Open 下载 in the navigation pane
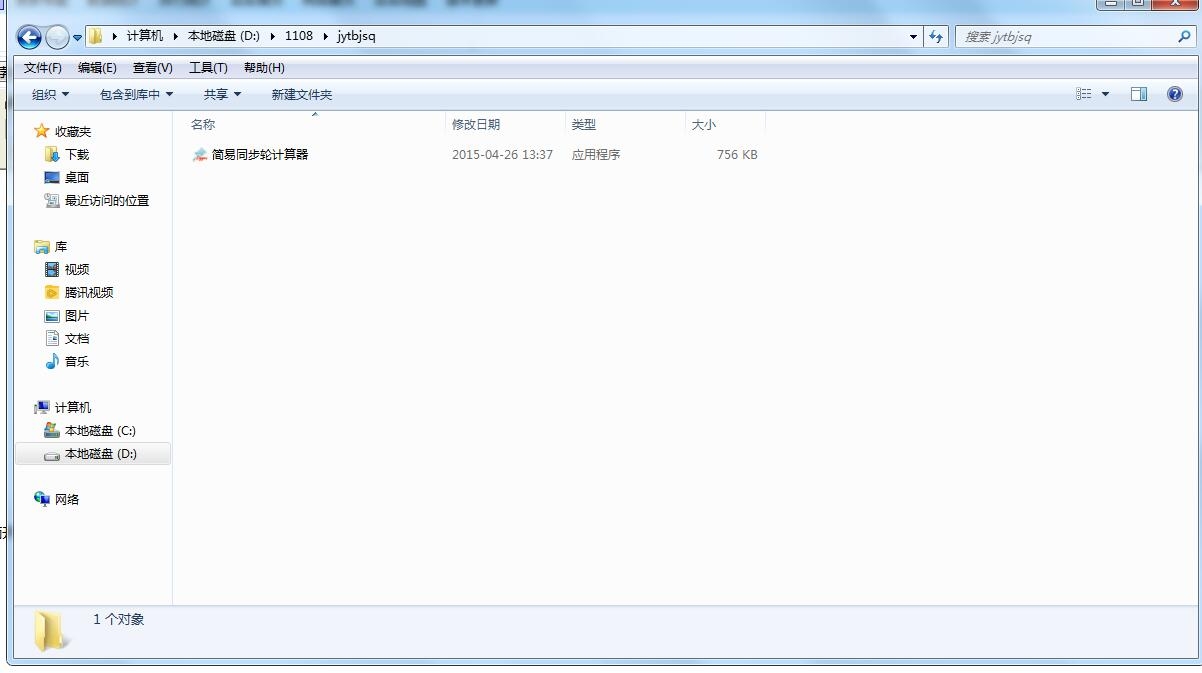1202x673 pixels. 77,154
